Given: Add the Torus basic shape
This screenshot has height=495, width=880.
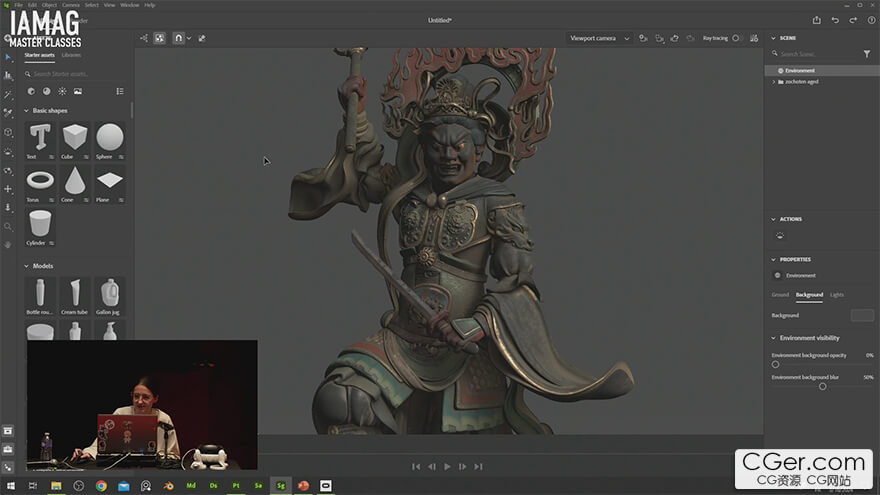Looking at the screenshot, I should click(x=40, y=185).
